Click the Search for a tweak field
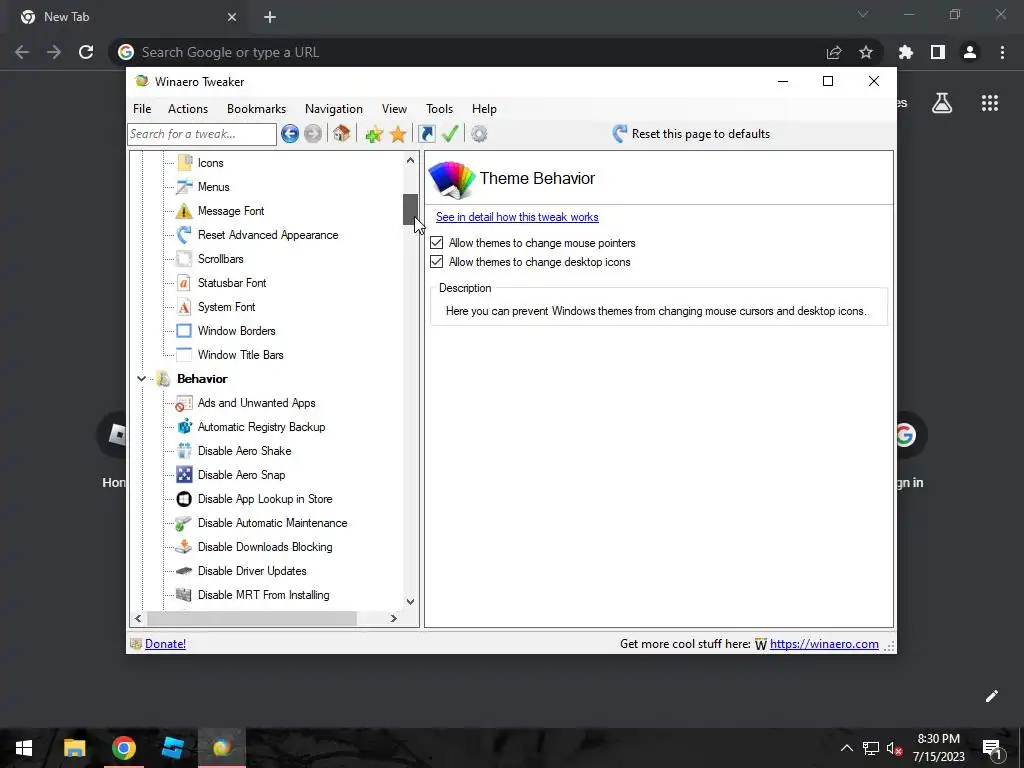This screenshot has width=1024, height=768. (202, 134)
